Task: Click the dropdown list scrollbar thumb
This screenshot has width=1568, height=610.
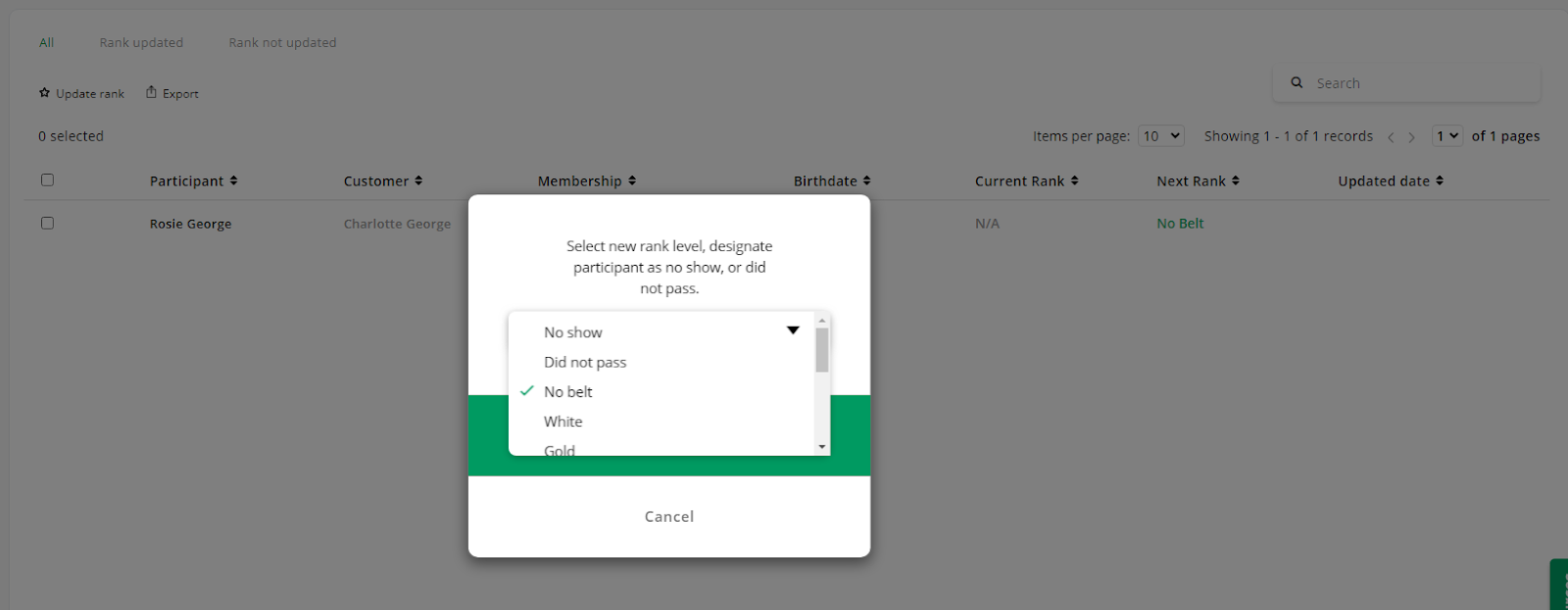Action: coord(822,350)
